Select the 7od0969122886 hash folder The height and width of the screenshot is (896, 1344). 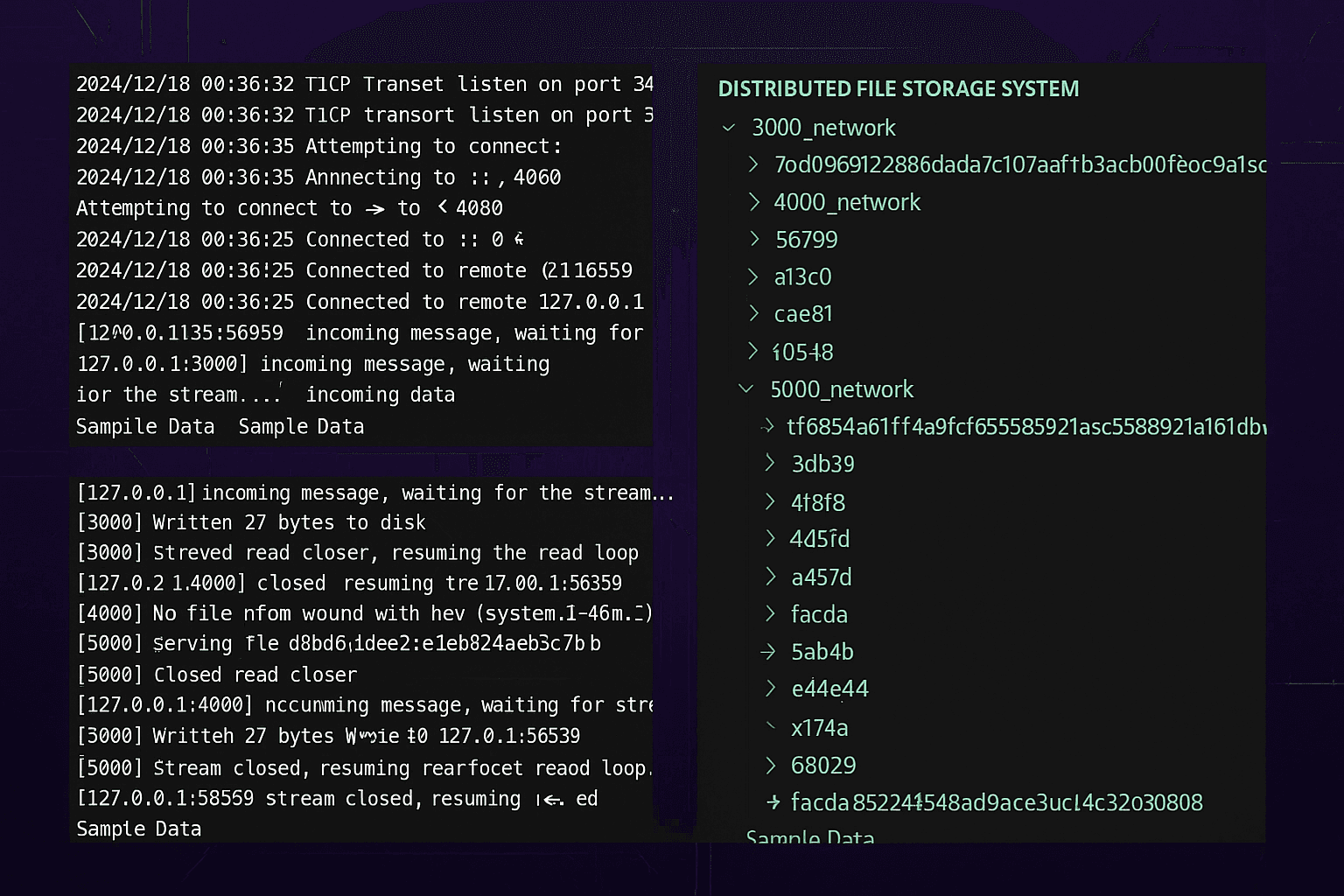1020,164
